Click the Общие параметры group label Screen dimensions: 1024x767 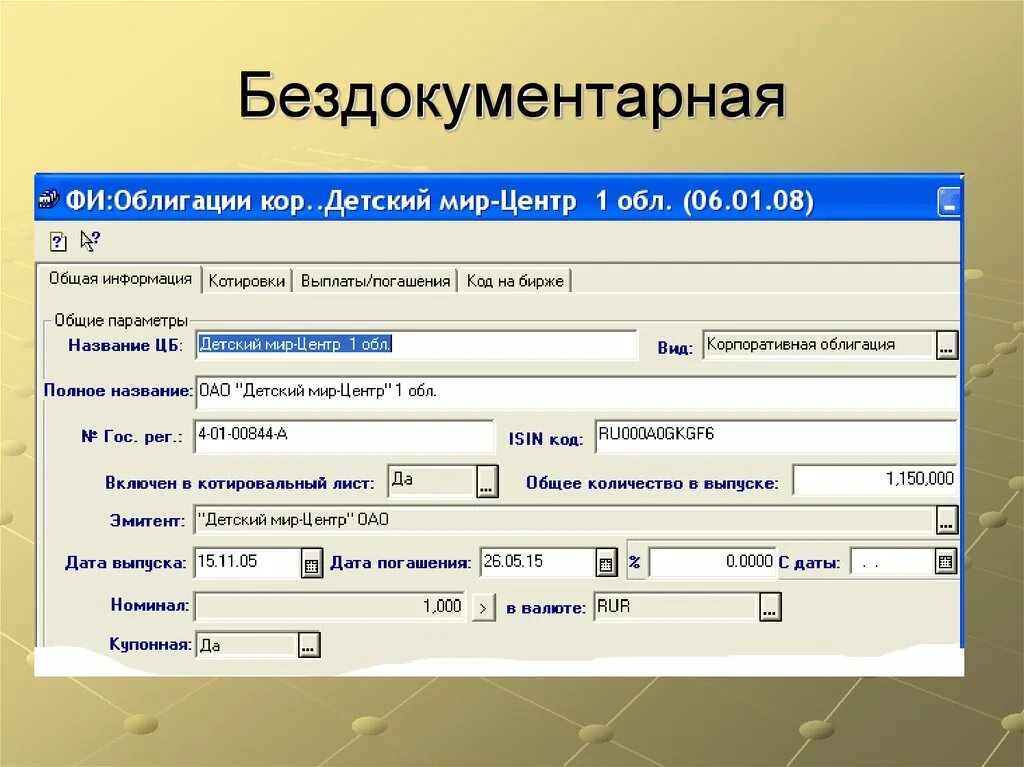point(121,320)
